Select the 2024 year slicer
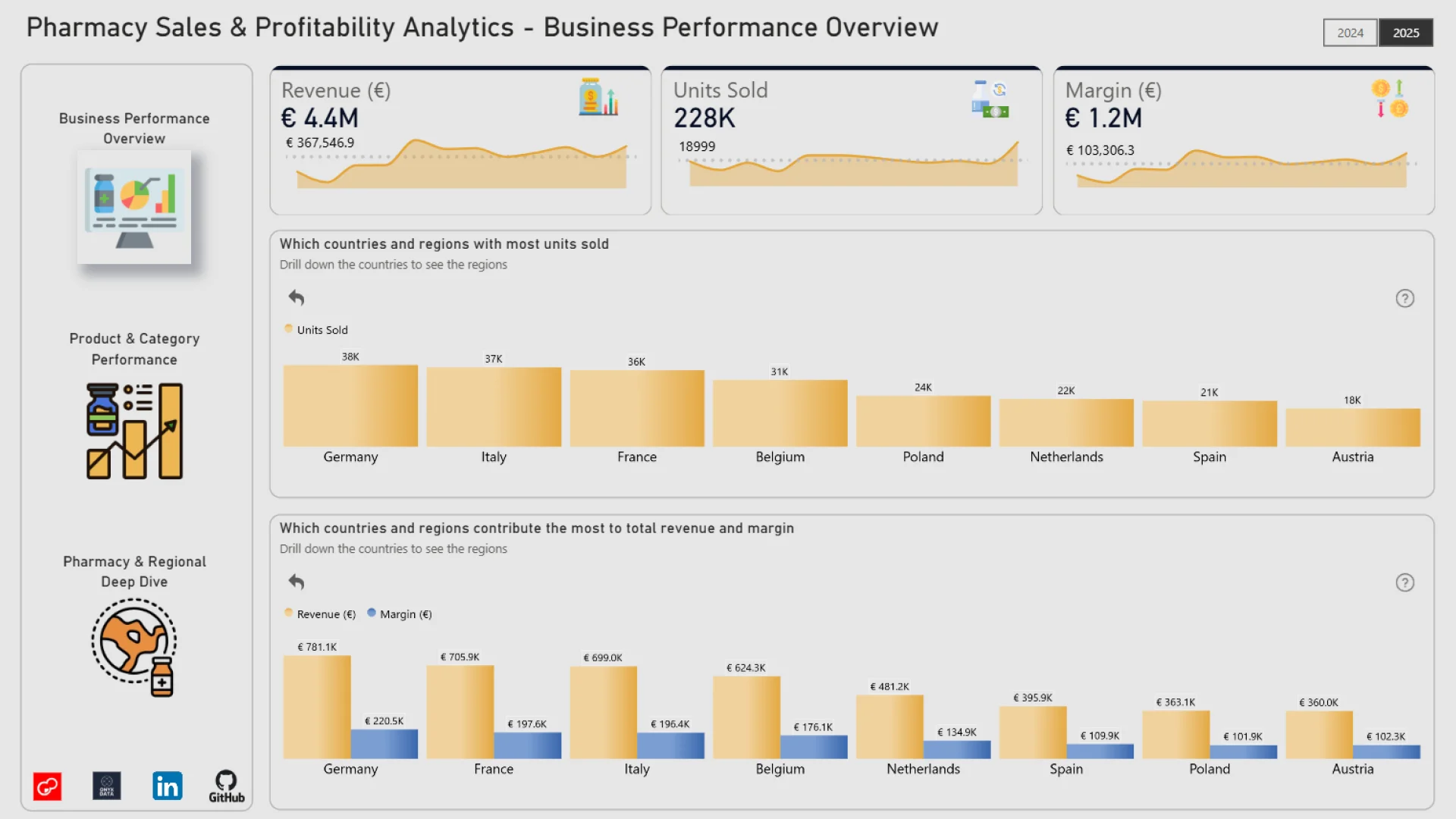 [x=1350, y=33]
